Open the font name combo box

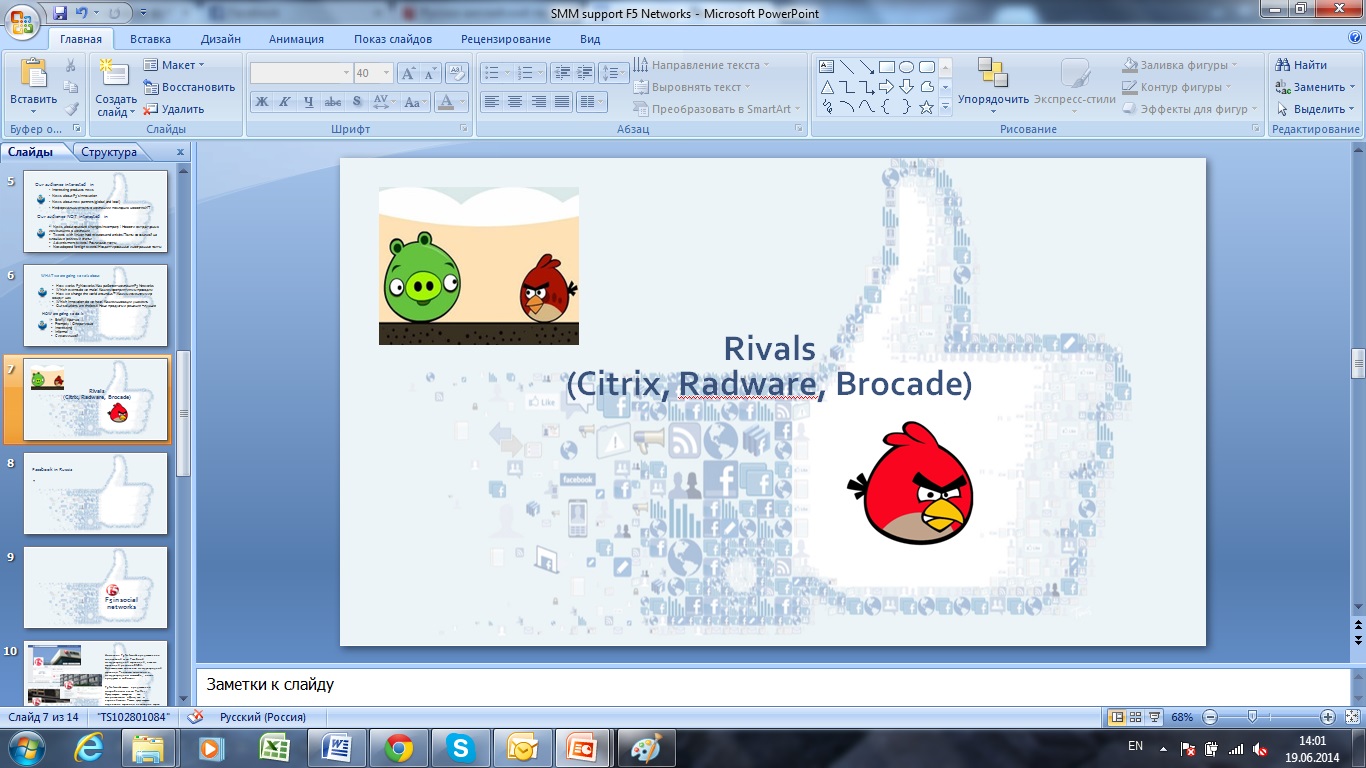(301, 73)
